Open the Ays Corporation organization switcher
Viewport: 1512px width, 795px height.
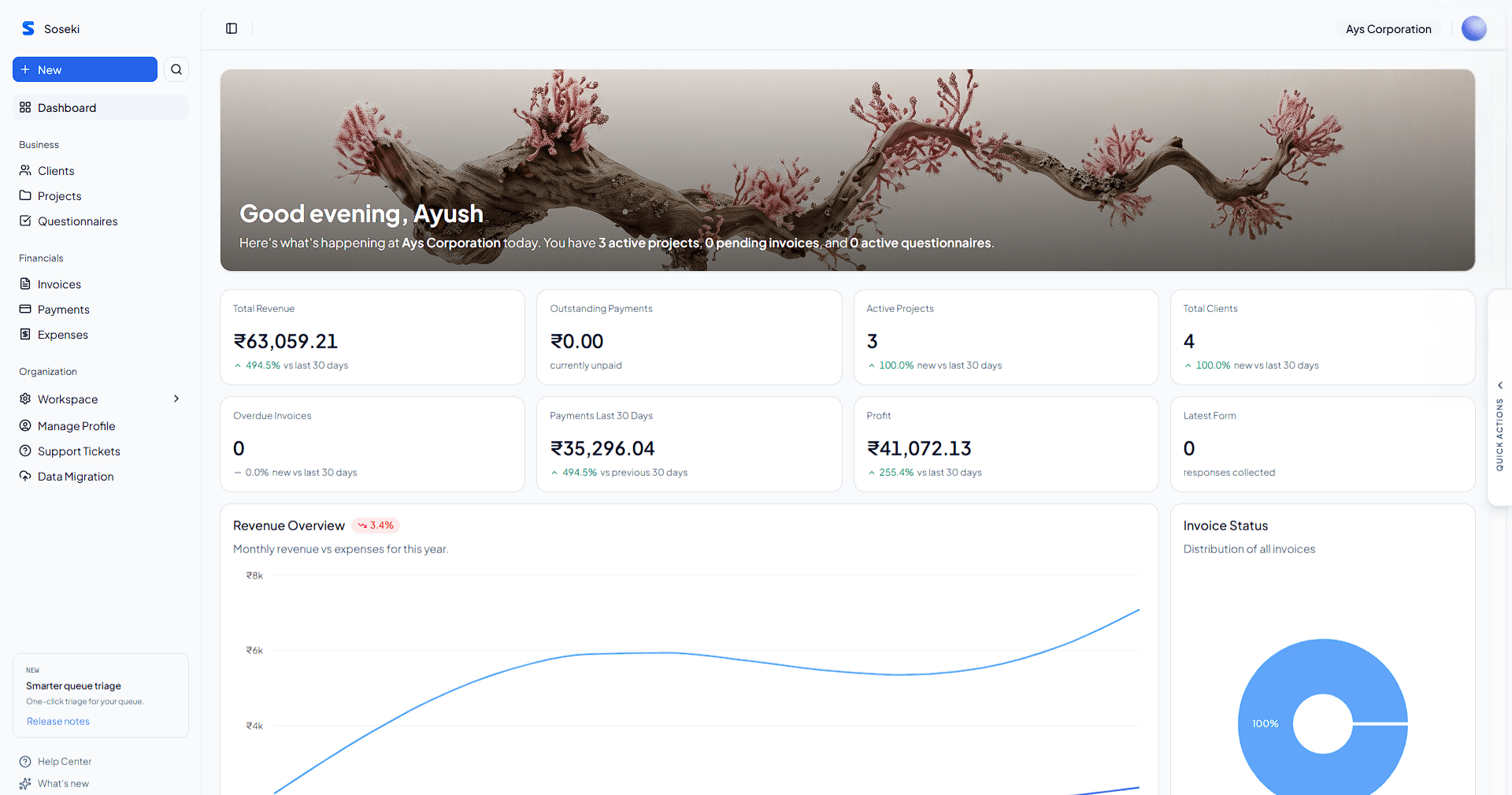point(1388,29)
